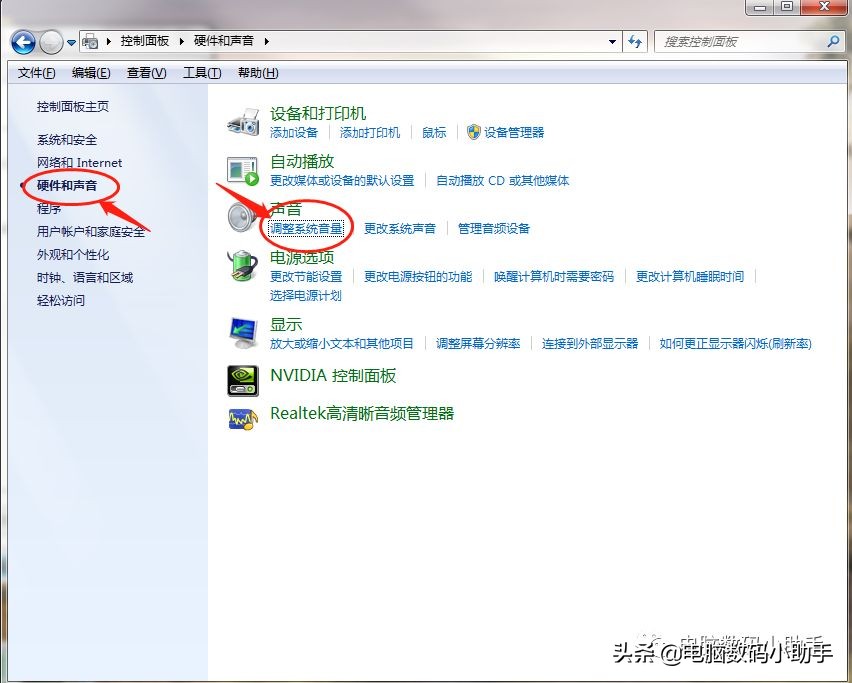This screenshot has width=852, height=683.
Task: Click the 自动播放 autoplay icon
Action: (x=241, y=170)
